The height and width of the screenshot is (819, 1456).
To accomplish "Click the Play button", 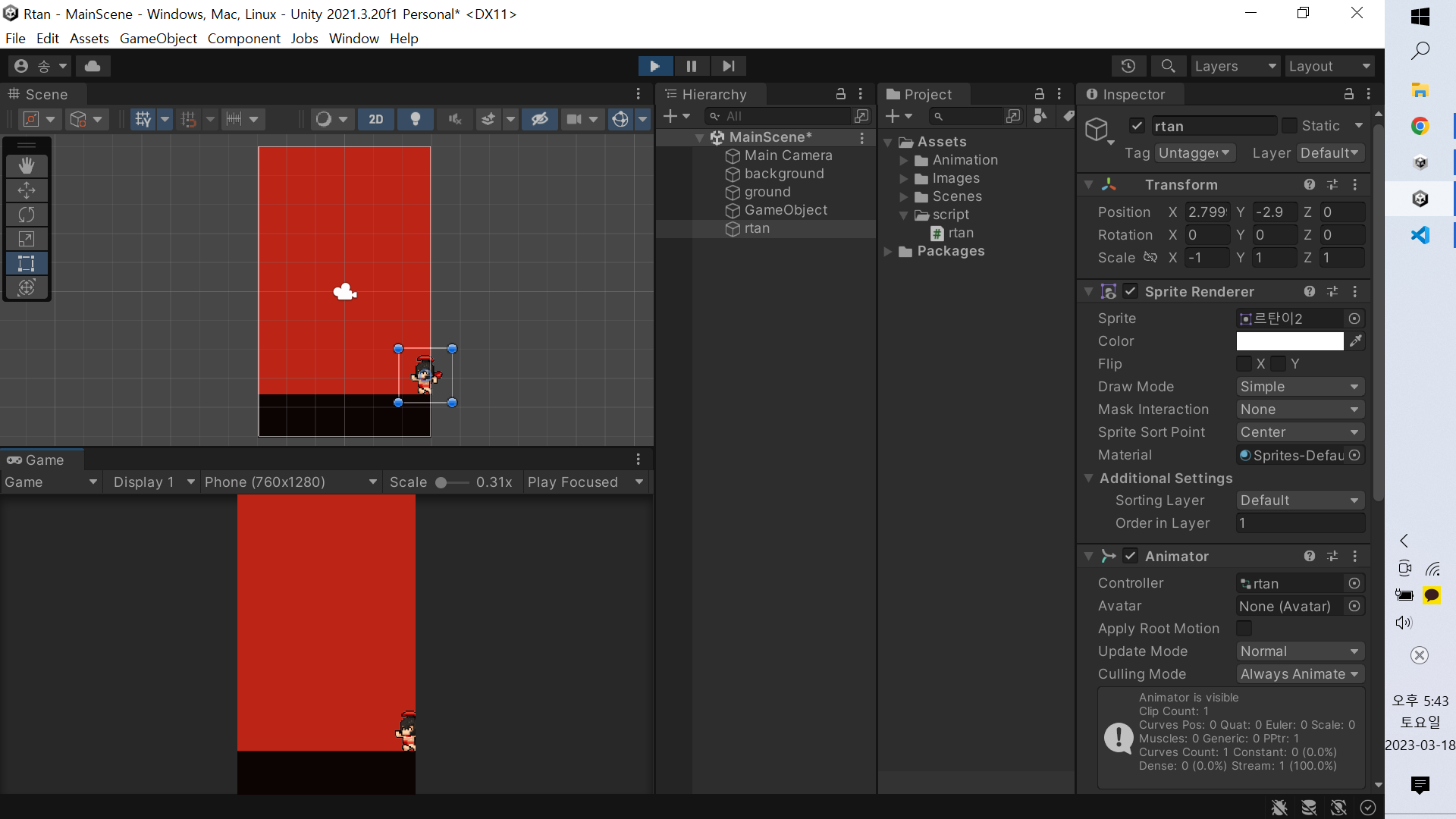I will 654,66.
